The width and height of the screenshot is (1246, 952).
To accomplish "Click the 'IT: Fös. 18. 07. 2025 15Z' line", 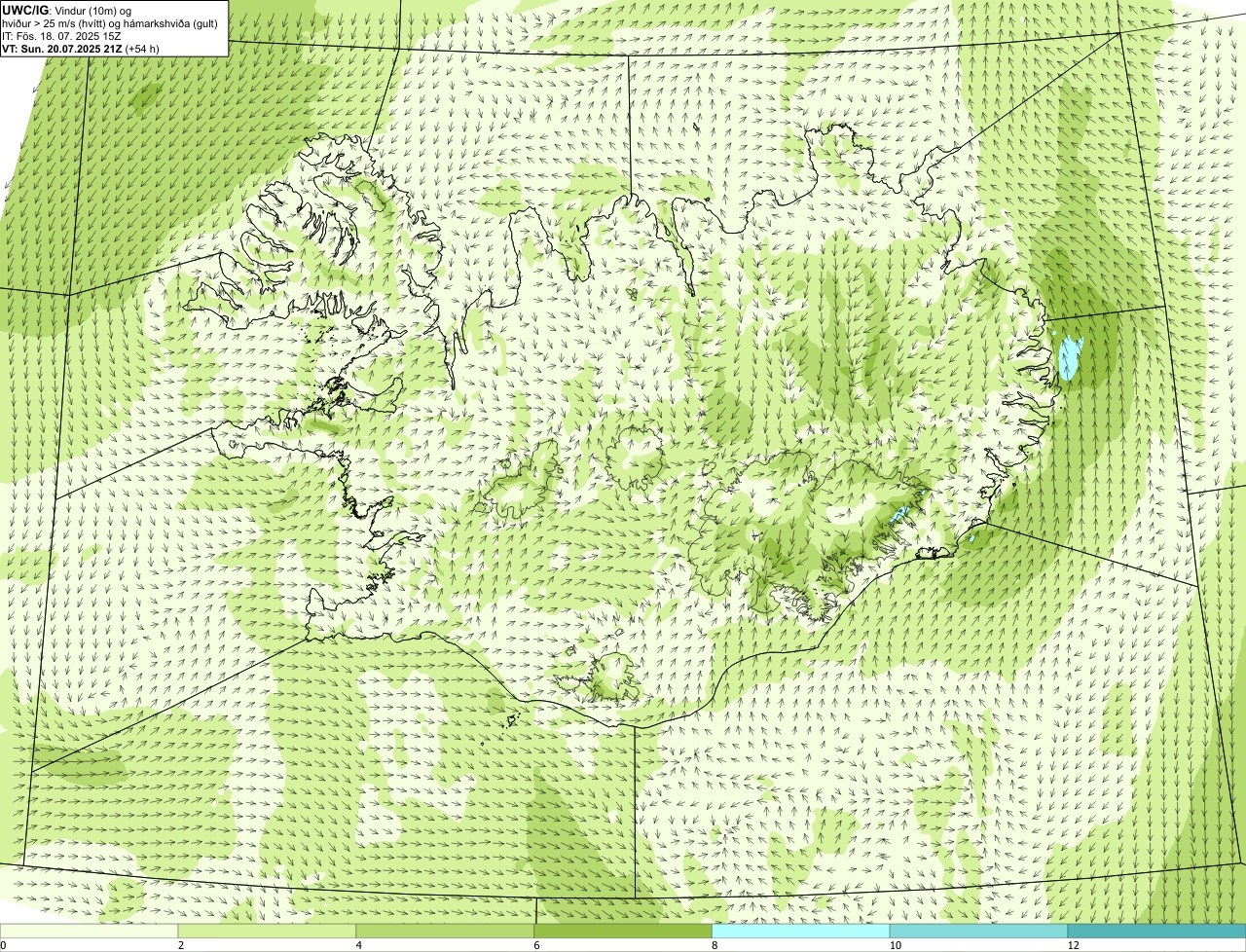I will (61, 35).
